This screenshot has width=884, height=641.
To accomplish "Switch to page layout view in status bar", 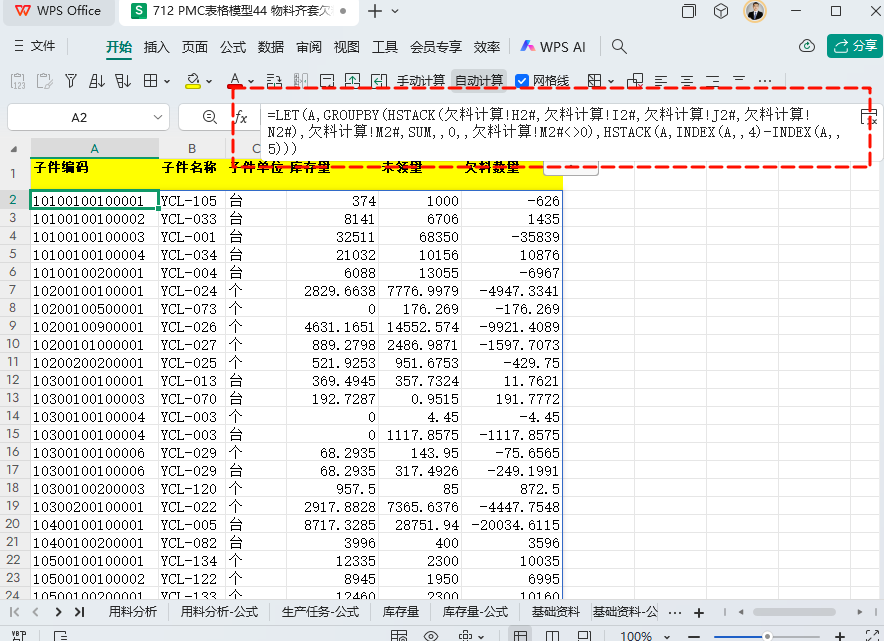I will pos(552,635).
